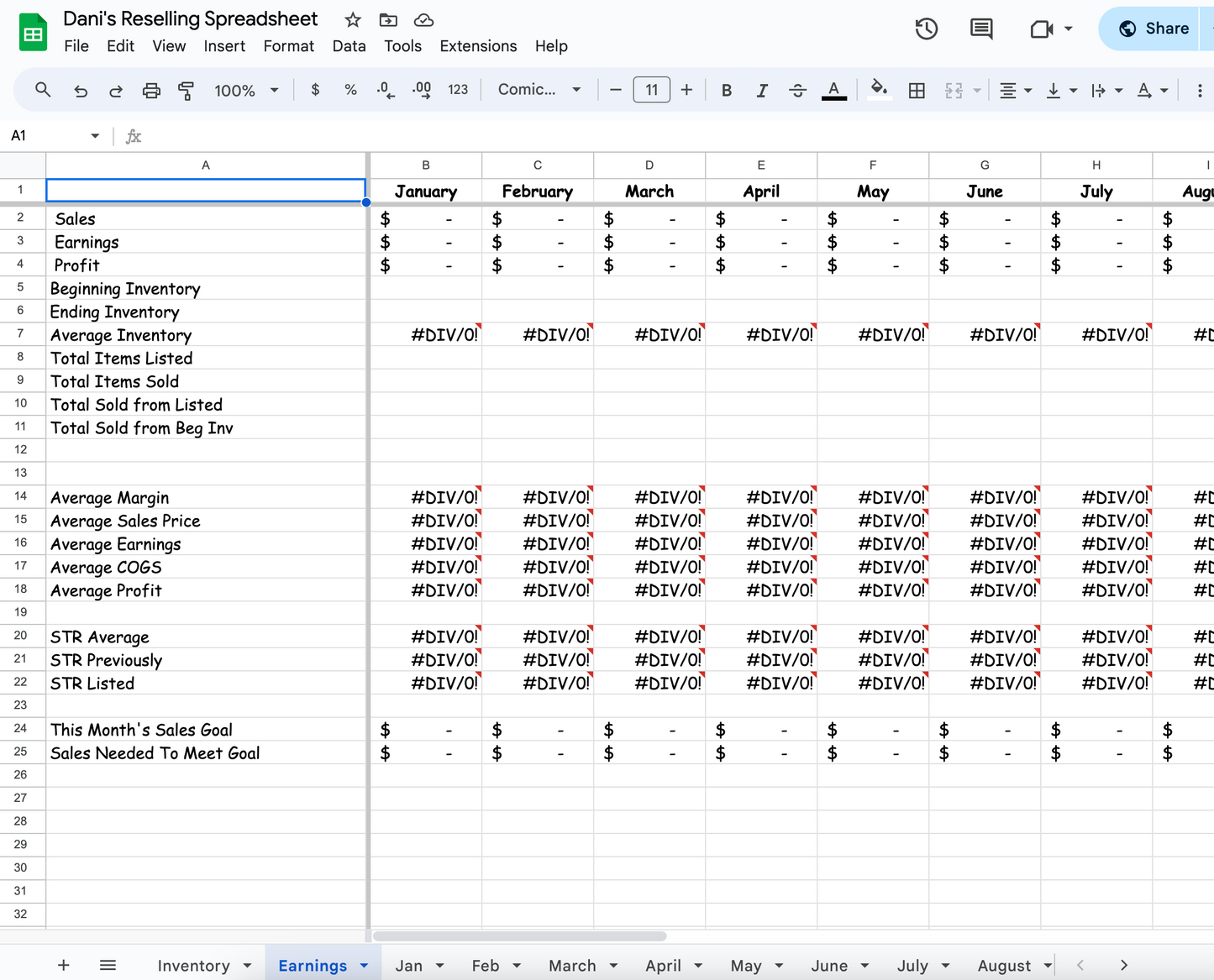This screenshot has height=980, width=1214.
Task: Open version history
Action: coord(927,28)
